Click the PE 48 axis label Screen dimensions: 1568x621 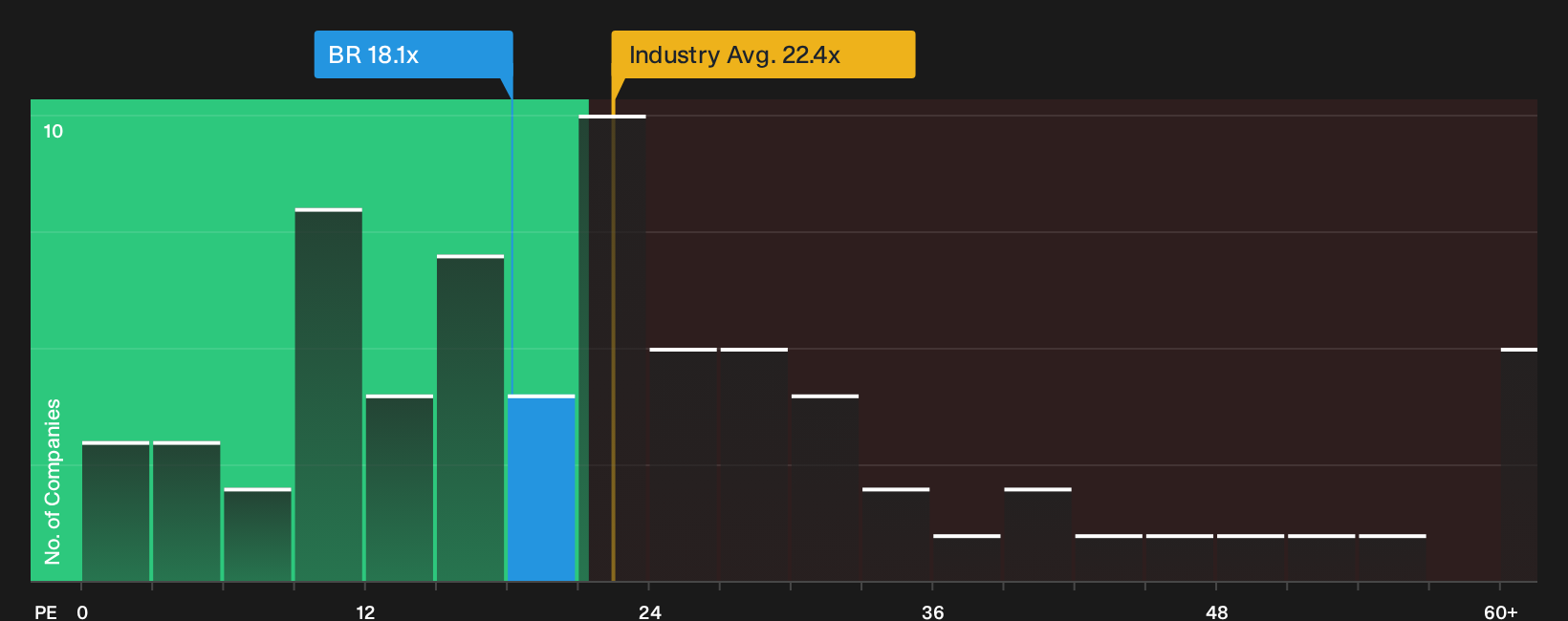pyautogui.click(x=1216, y=611)
